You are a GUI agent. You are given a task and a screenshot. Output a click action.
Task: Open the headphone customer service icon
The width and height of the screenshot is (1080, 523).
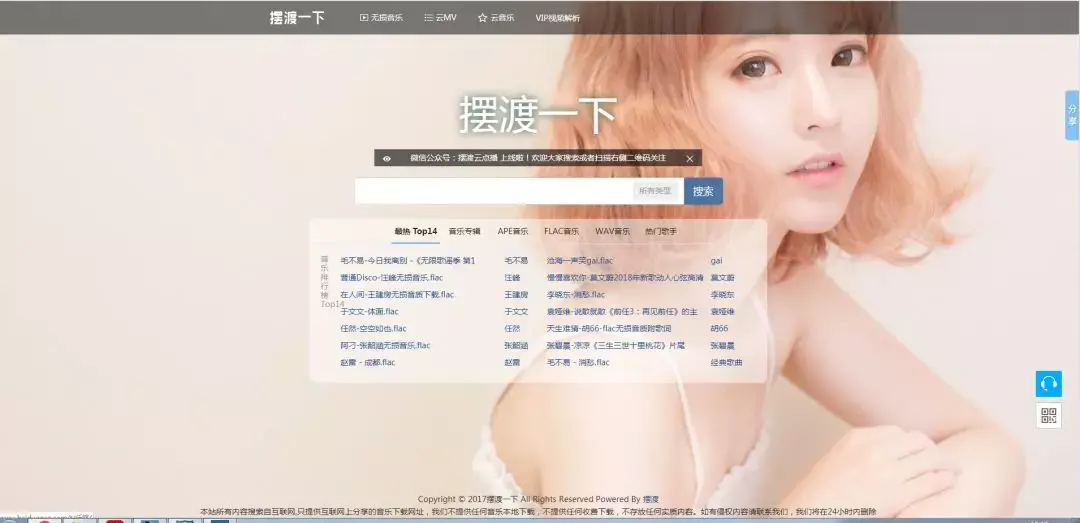pyautogui.click(x=1048, y=384)
